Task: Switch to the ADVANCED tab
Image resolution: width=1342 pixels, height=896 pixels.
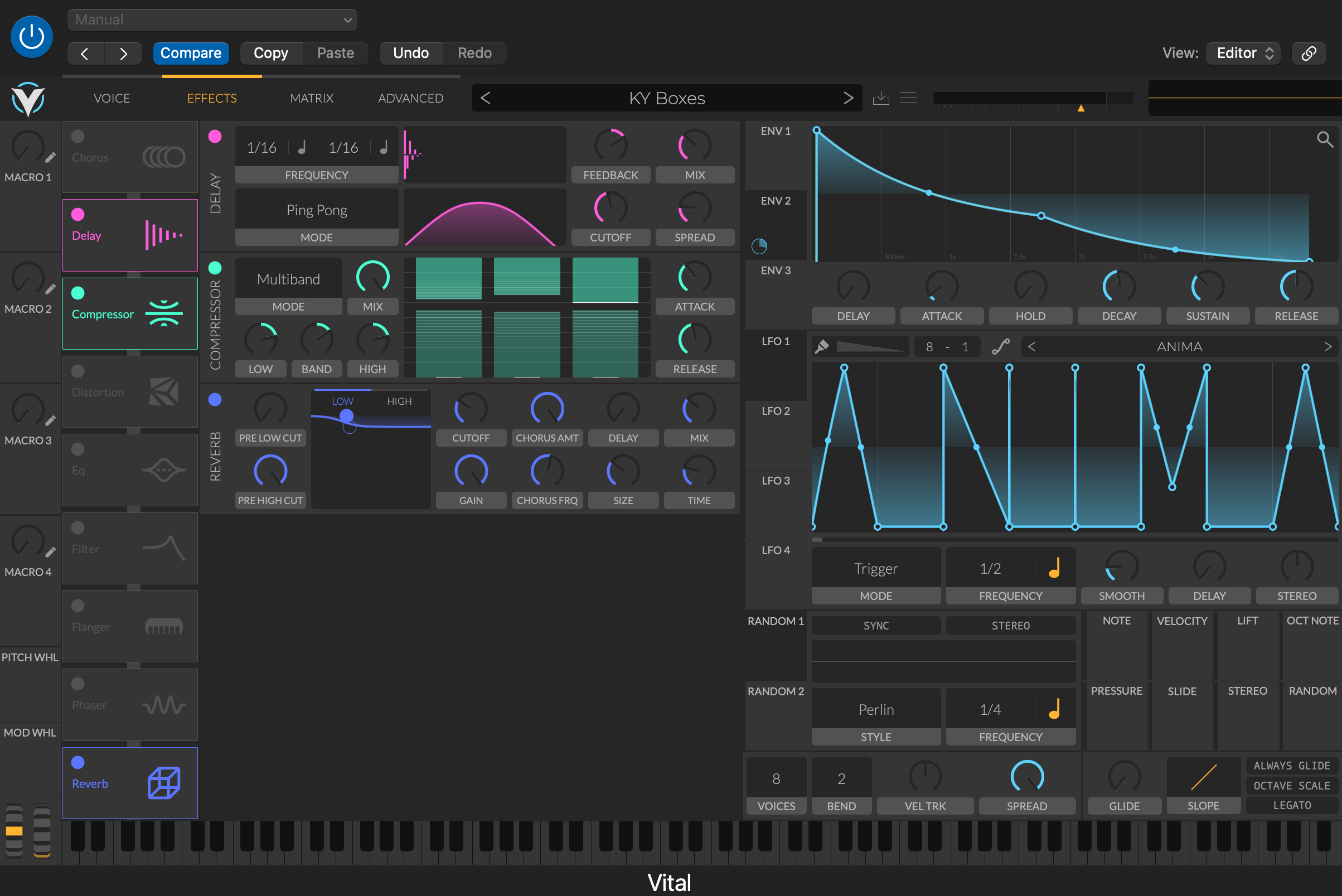Action: pos(410,98)
